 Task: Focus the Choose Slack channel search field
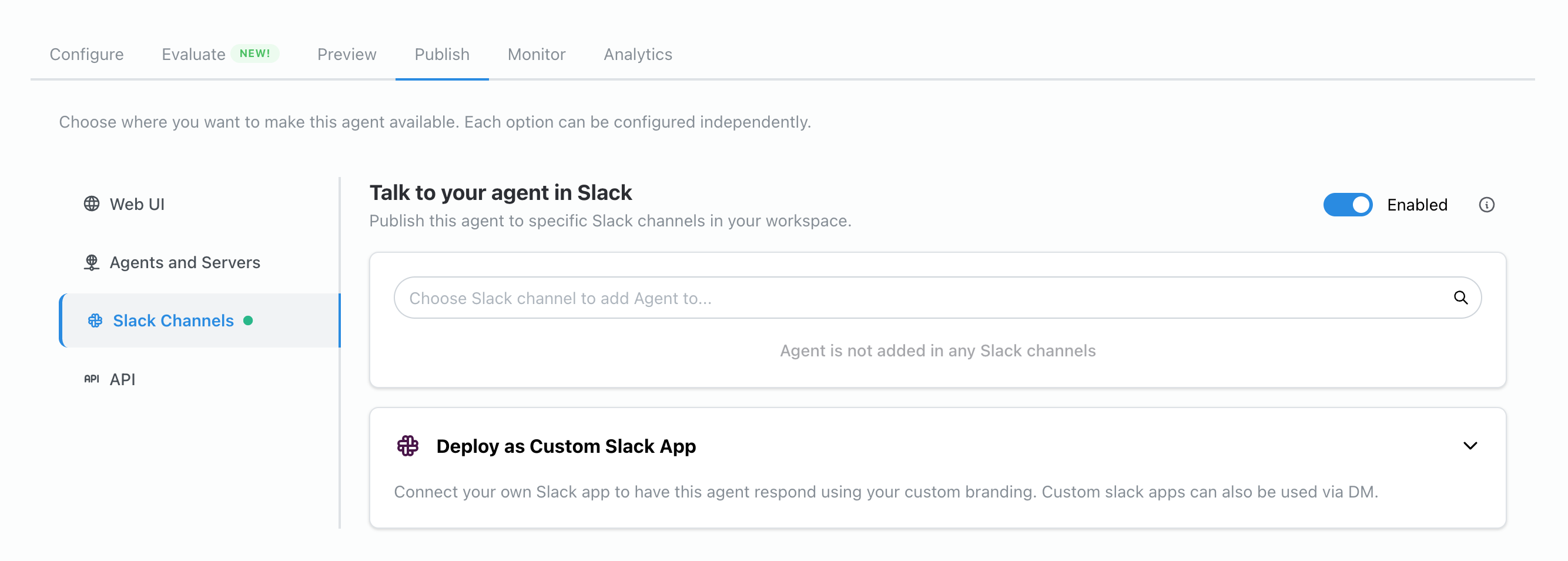click(x=913, y=298)
